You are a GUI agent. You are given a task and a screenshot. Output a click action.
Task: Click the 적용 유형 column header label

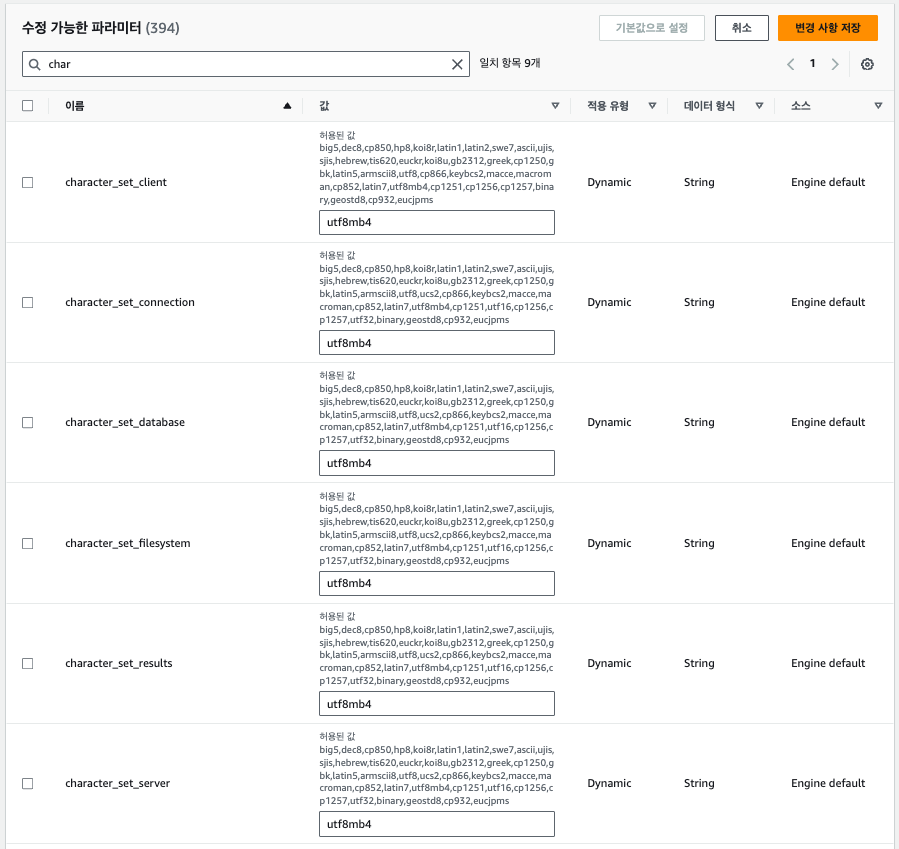608,105
